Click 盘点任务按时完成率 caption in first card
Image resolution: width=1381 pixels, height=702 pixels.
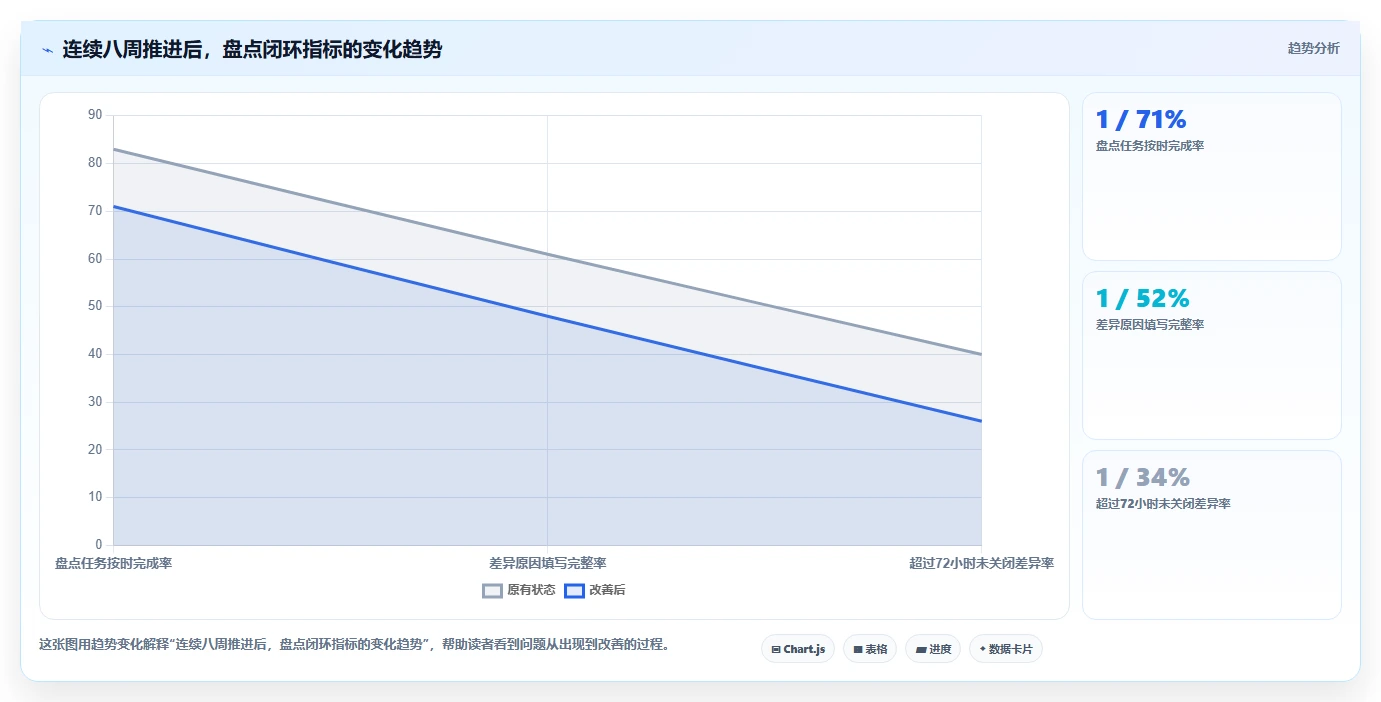pos(1150,146)
